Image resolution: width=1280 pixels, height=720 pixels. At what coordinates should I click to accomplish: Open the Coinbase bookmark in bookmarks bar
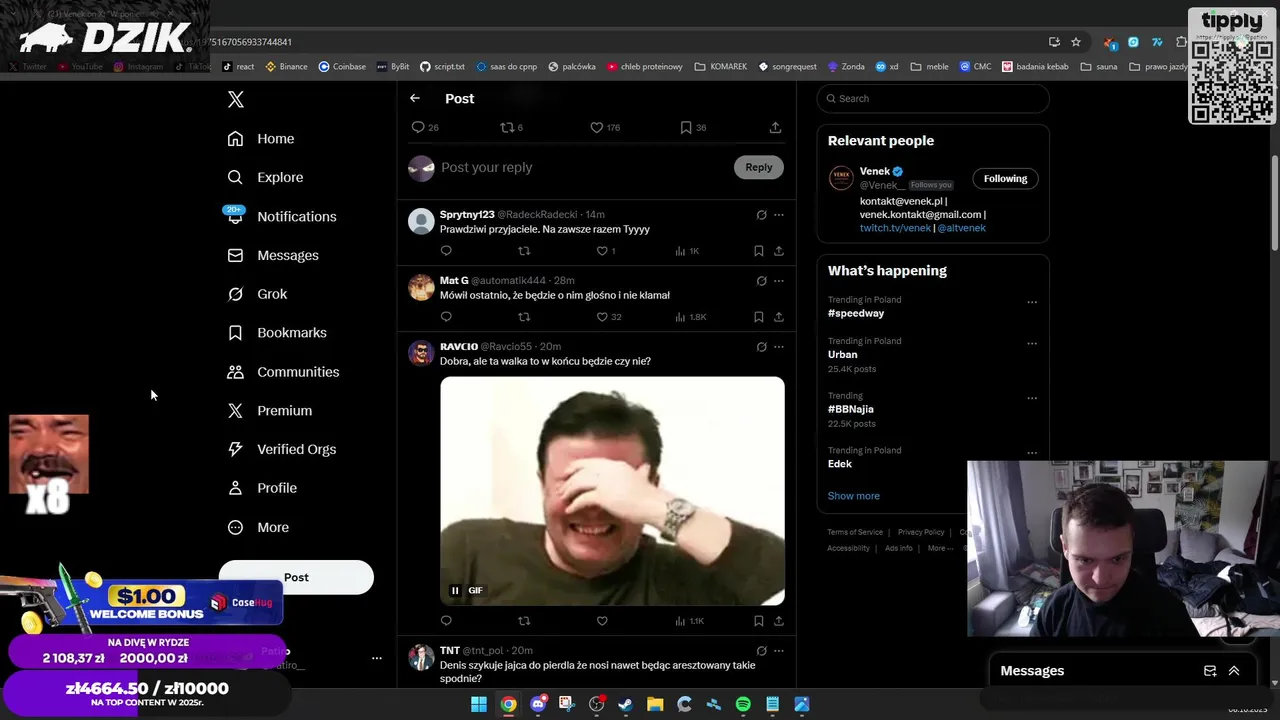[x=342, y=67]
